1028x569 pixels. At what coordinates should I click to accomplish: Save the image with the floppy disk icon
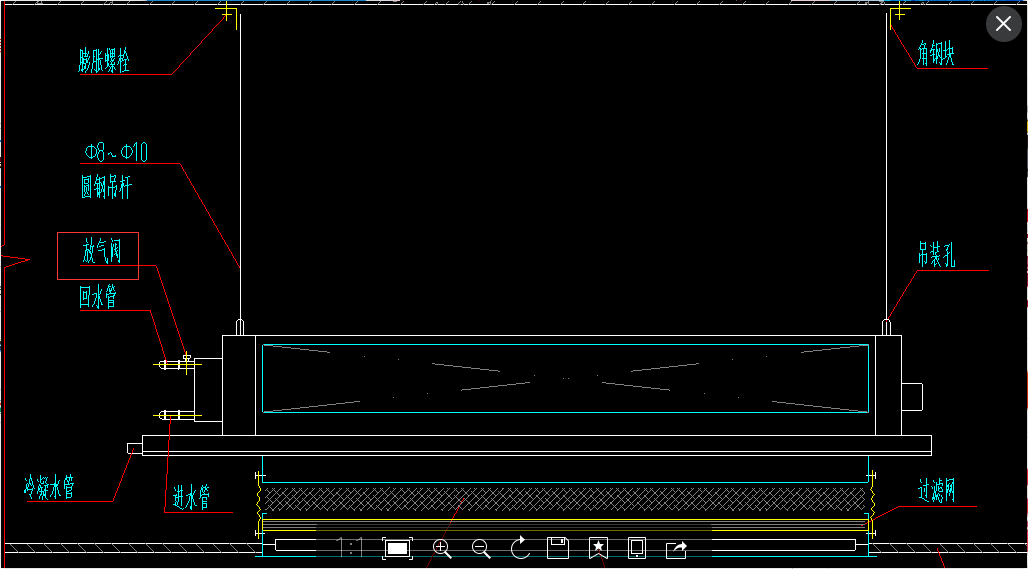tap(558, 547)
